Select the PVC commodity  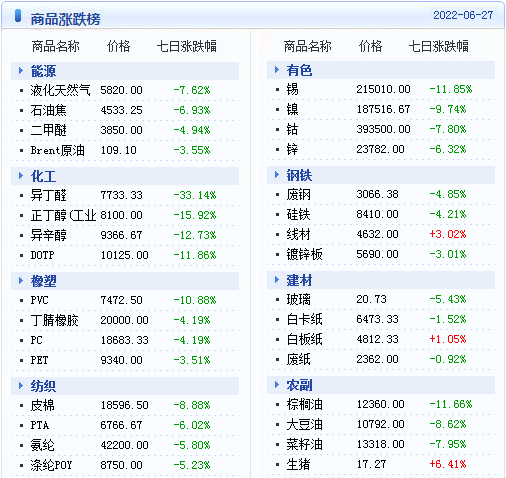point(39,300)
